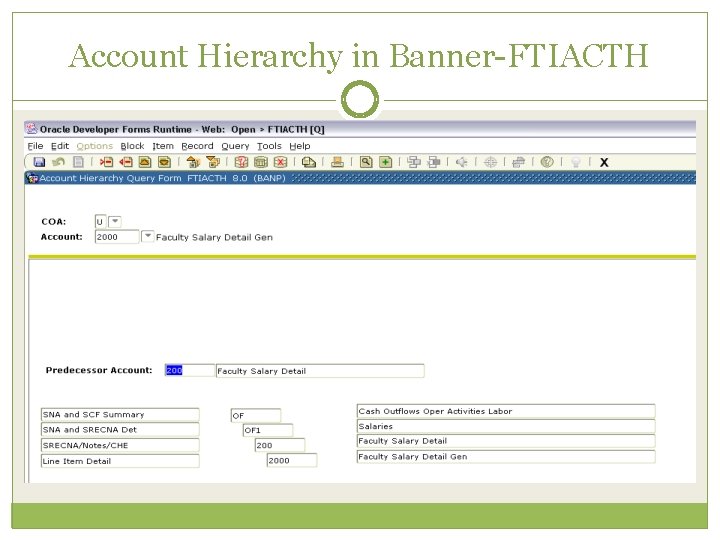This screenshot has width=720, height=540.
Task: Click the Oracle Forms title bar icon
Action: [32, 129]
